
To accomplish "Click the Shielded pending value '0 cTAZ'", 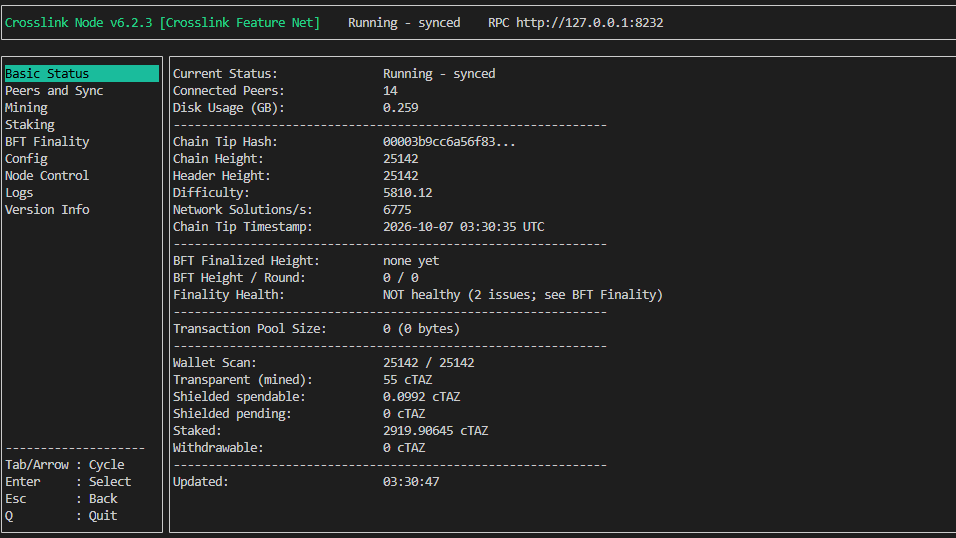I will coord(404,414).
